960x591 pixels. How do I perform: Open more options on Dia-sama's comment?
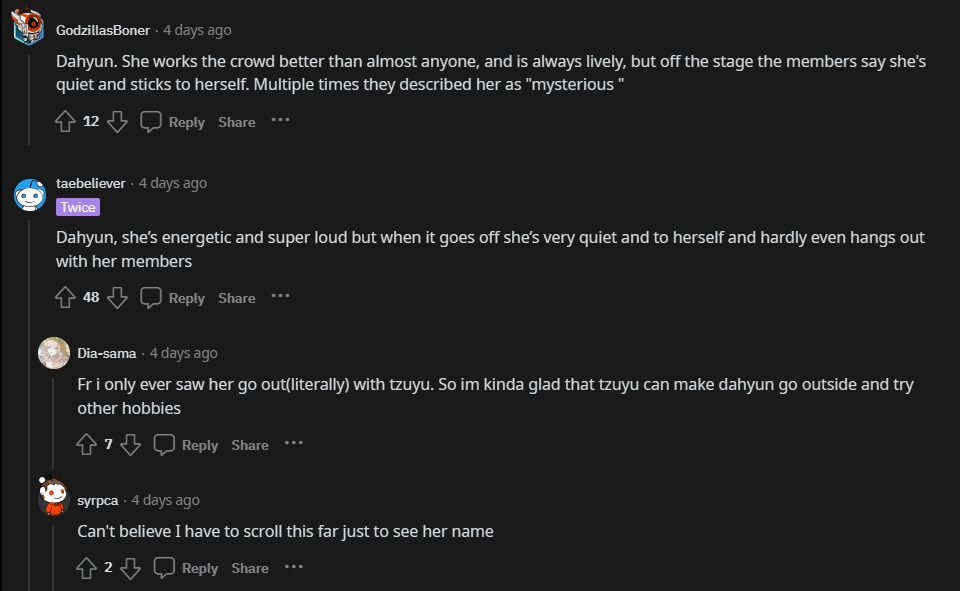click(x=293, y=444)
